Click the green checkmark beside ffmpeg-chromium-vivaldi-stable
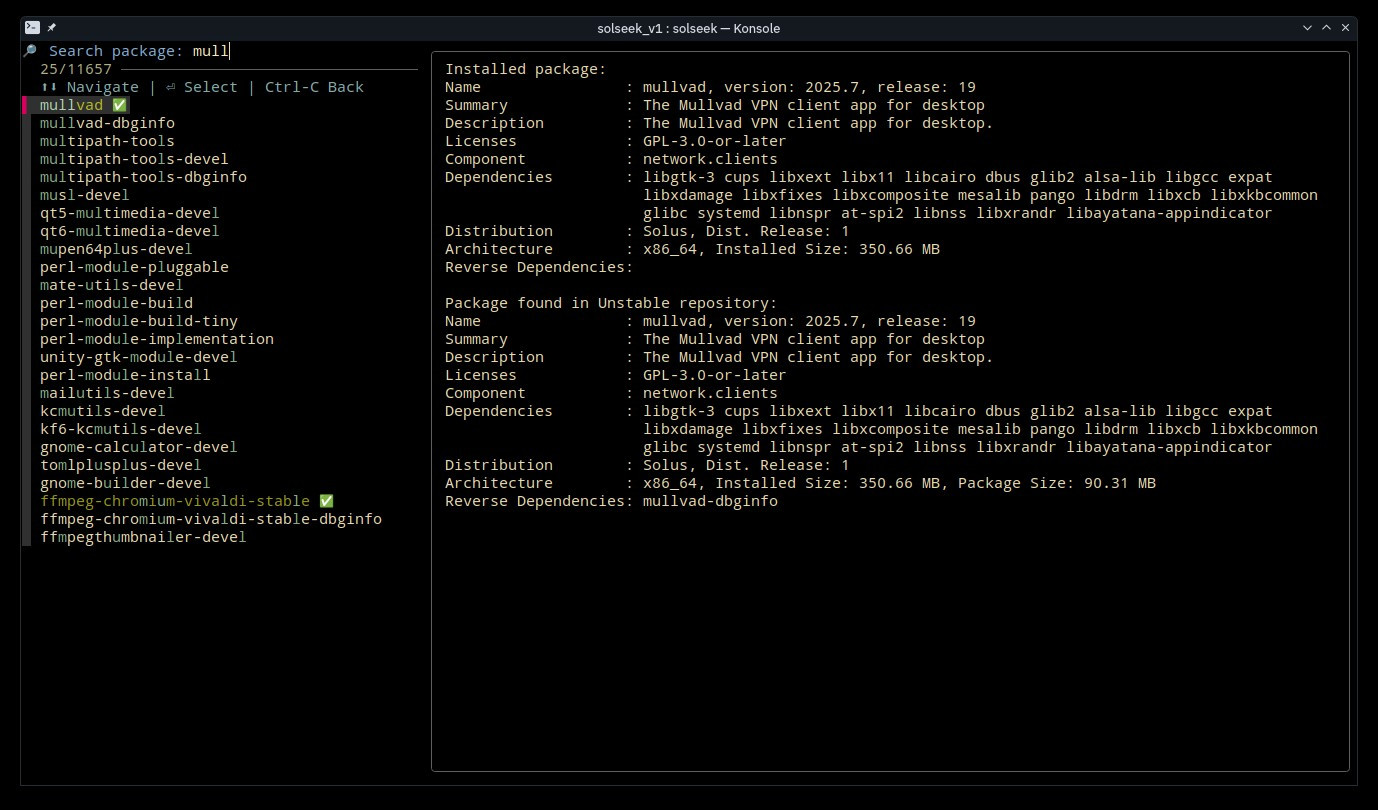Image resolution: width=1378 pixels, height=810 pixels. point(326,501)
